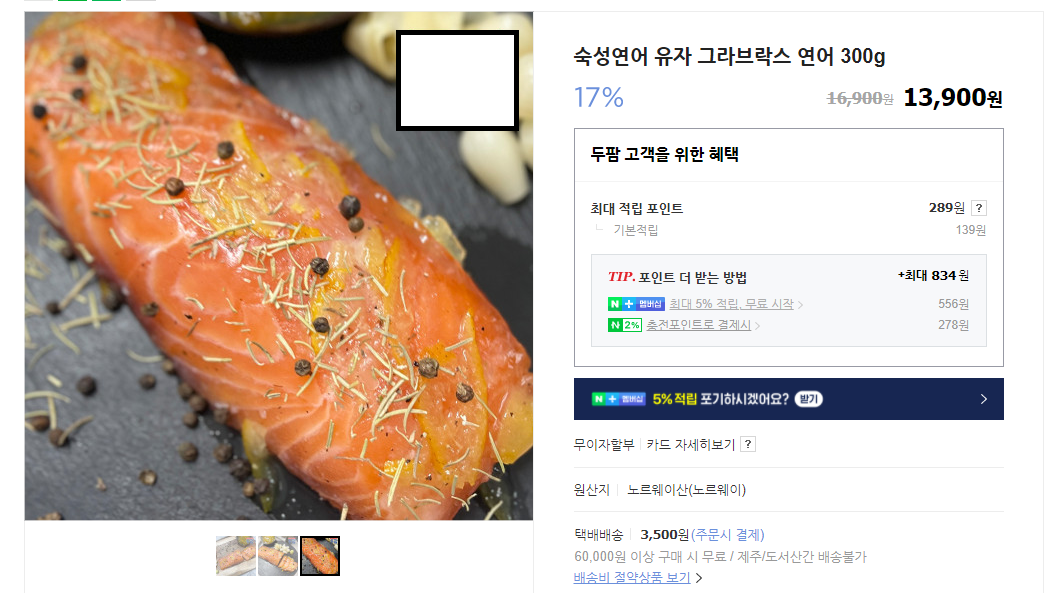Viewport: 1044px width, 593px height.
Task: Open the 5% 적립 banner with the right chevron
Action: tap(788, 399)
